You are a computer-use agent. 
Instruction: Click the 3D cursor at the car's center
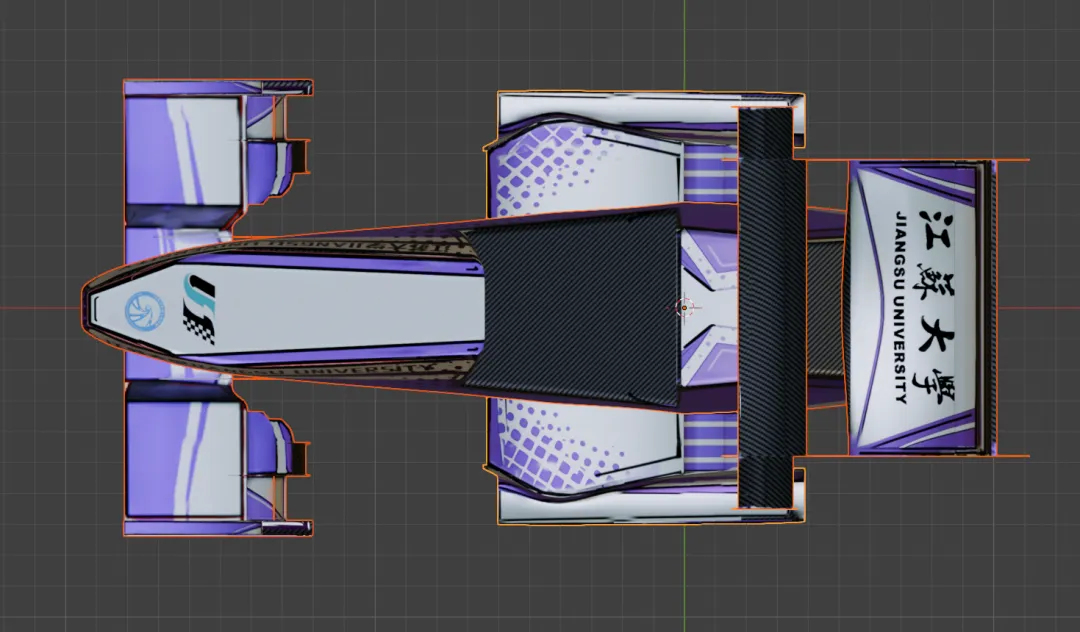(x=684, y=308)
